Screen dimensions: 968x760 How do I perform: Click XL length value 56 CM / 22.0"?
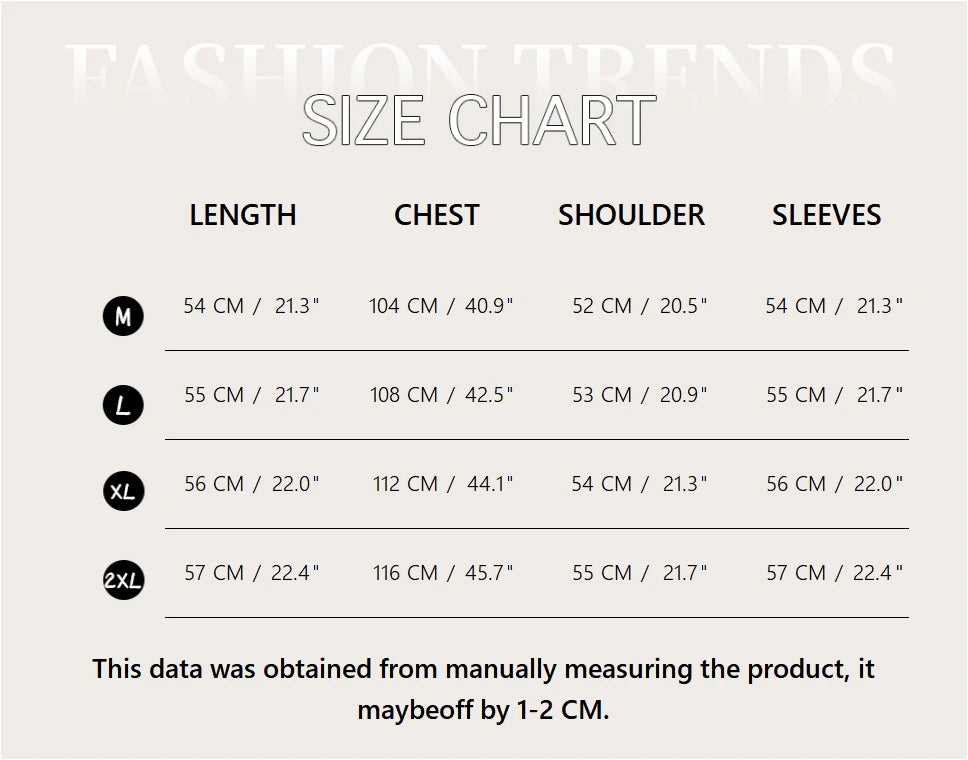click(252, 483)
